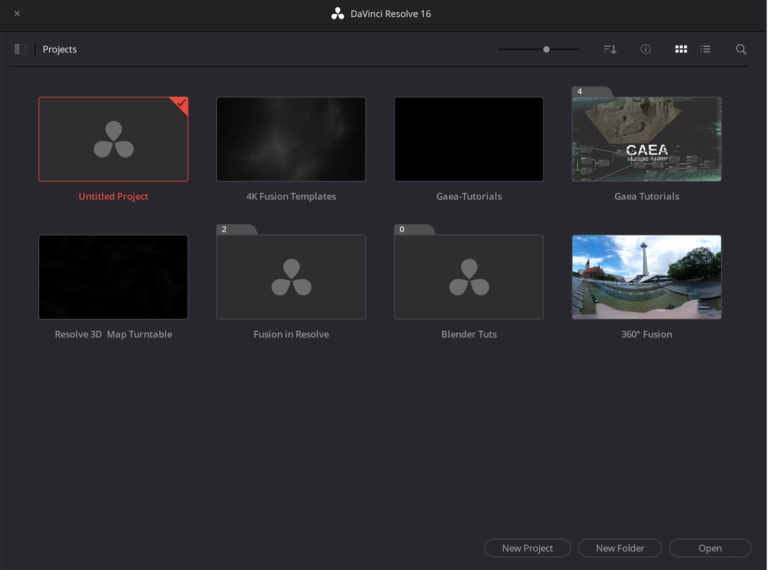Click the Fusion in Resolve label
Image resolution: width=768 pixels, height=570 pixels.
pyautogui.click(x=291, y=334)
